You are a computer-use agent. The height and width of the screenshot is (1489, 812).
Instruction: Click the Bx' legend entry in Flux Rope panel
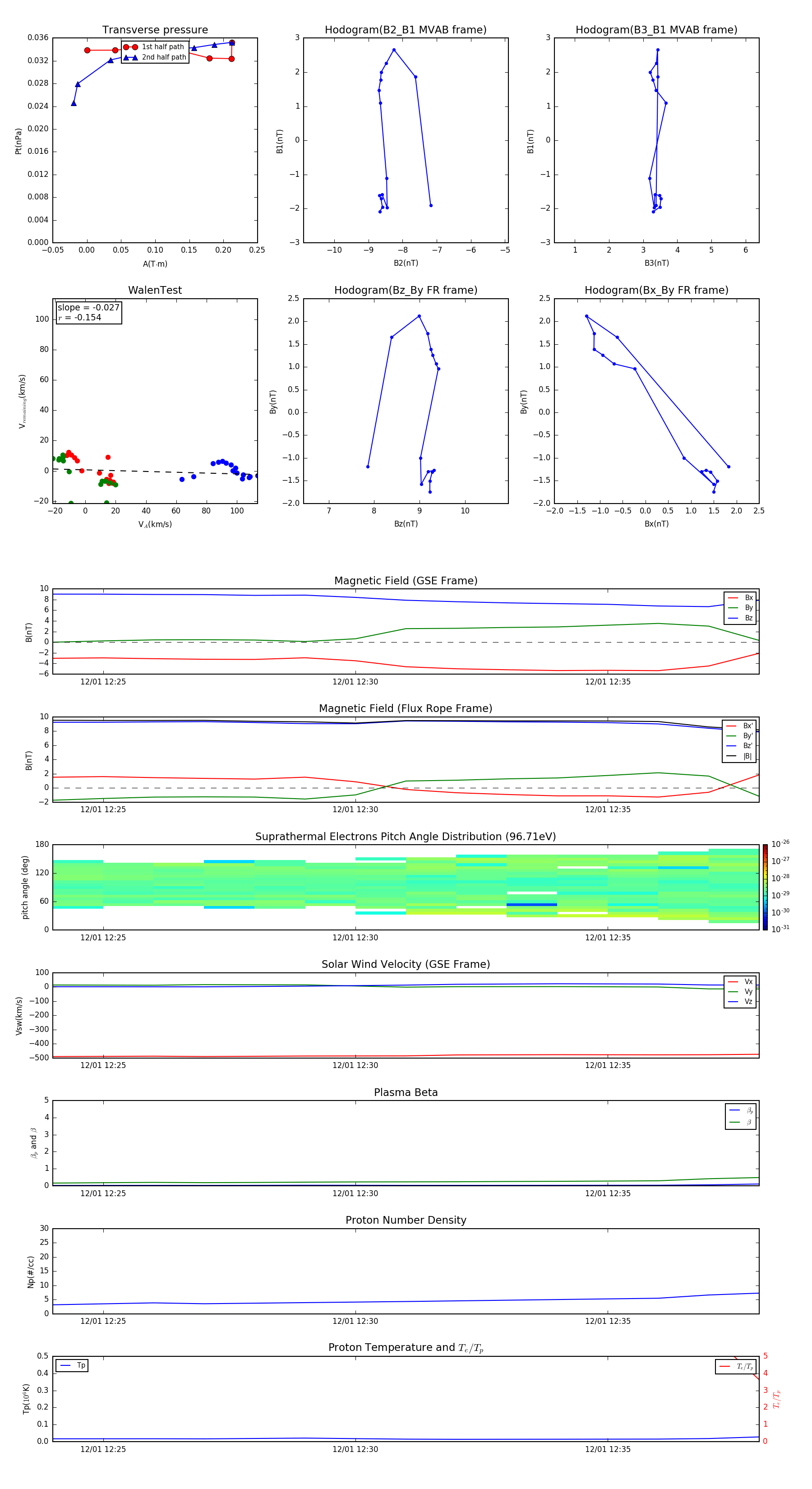click(x=740, y=726)
